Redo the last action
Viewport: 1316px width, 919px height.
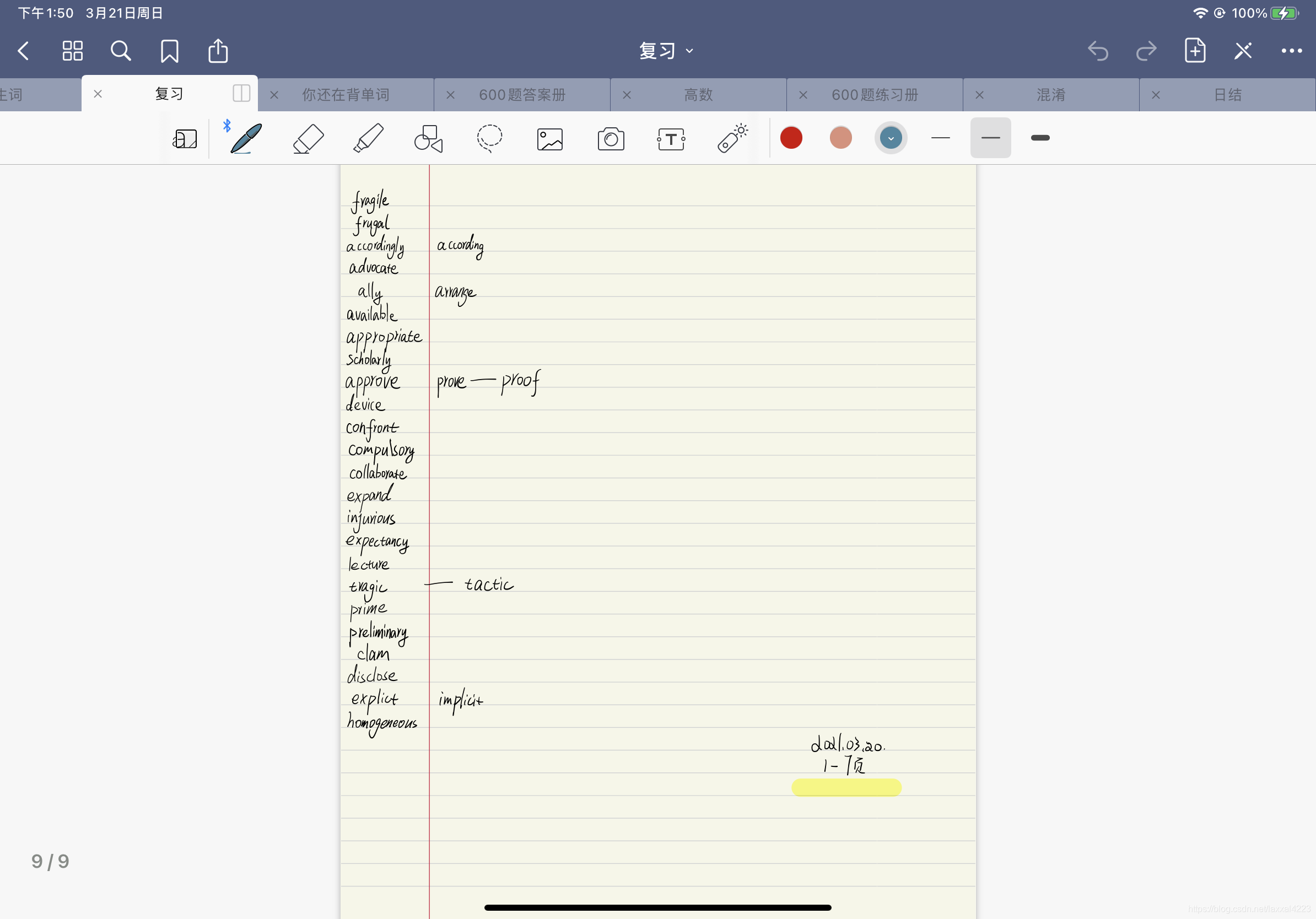1146,51
